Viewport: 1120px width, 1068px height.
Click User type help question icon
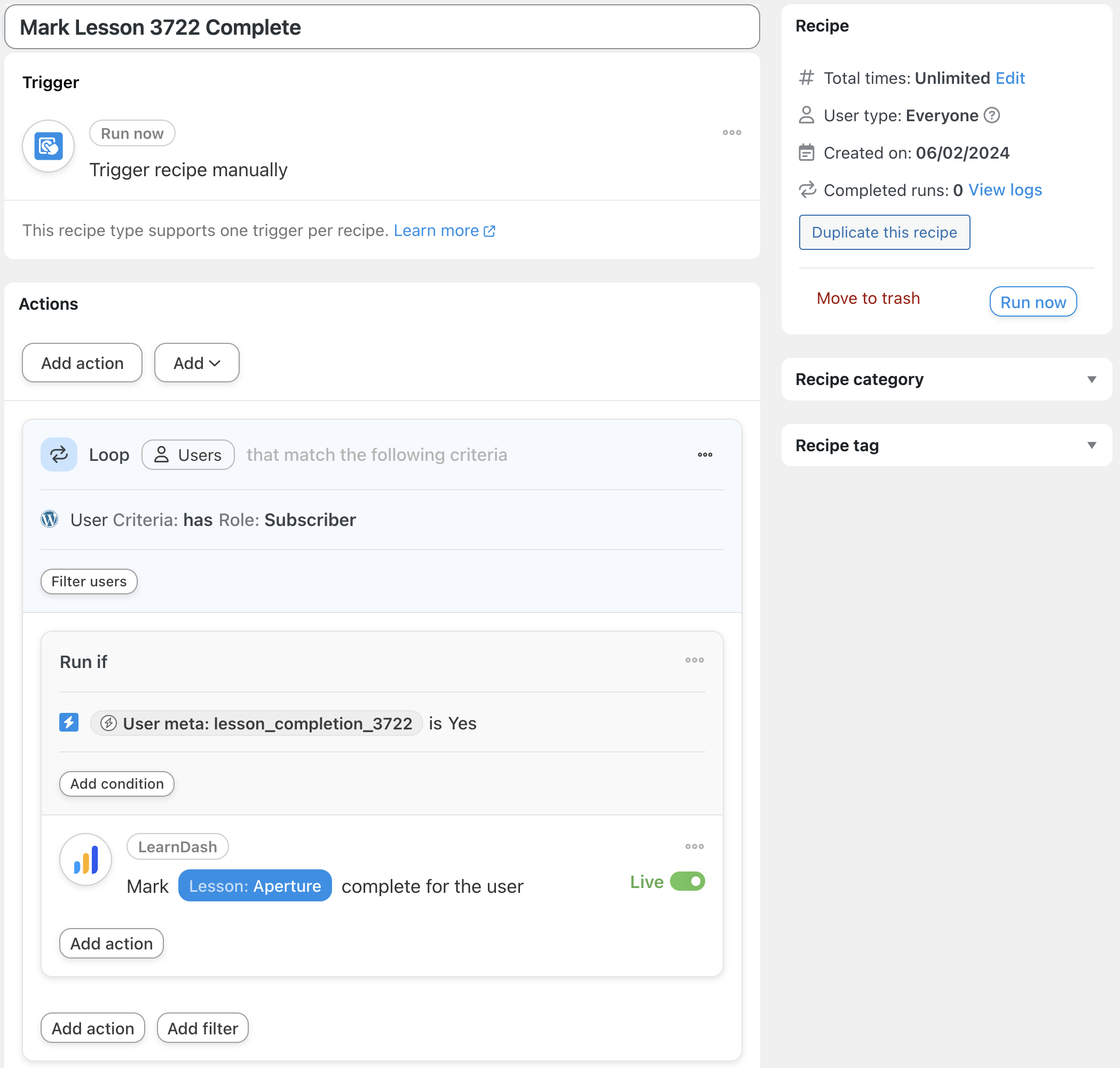pos(991,115)
